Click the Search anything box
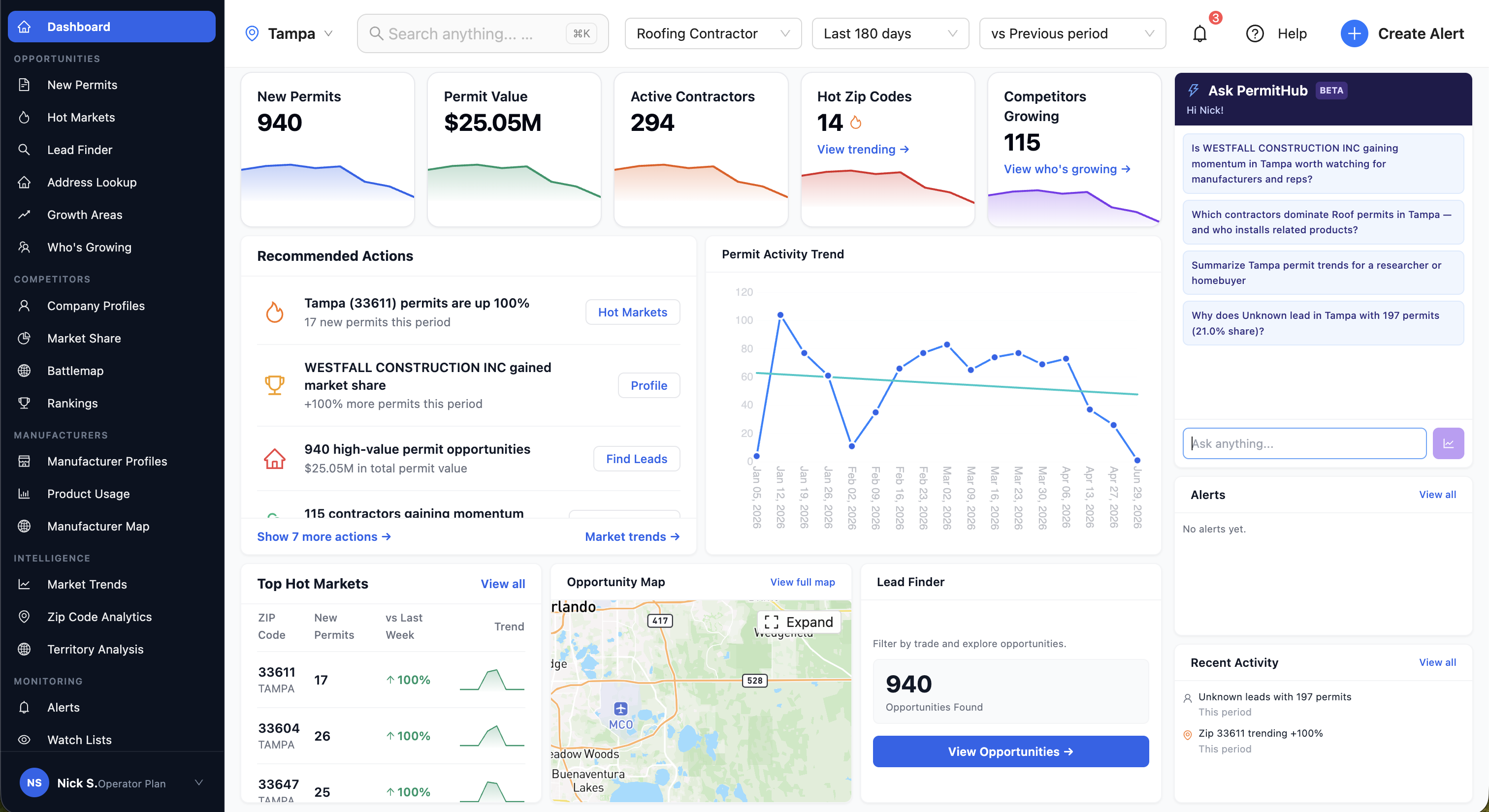The height and width of the screenshot is (812, 1489). coord(482,33)
